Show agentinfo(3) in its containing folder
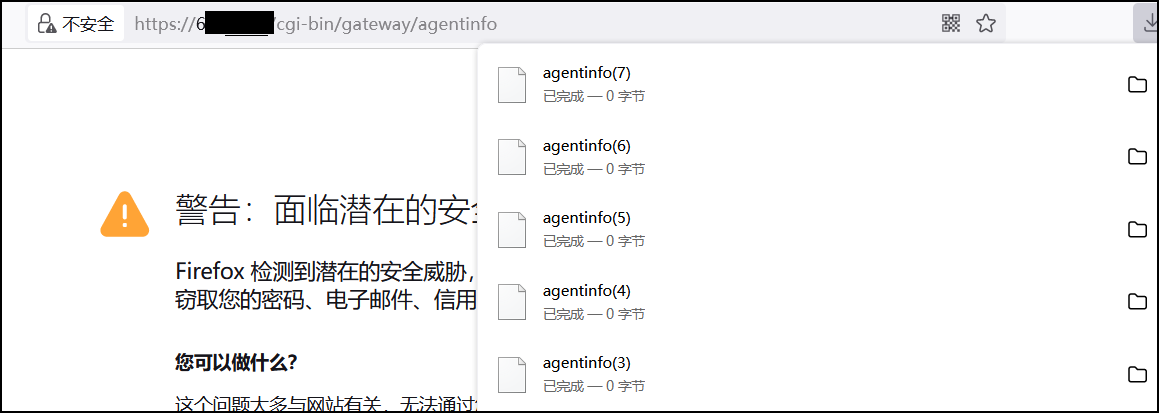1159x413 pixels. click(1137, 374)
